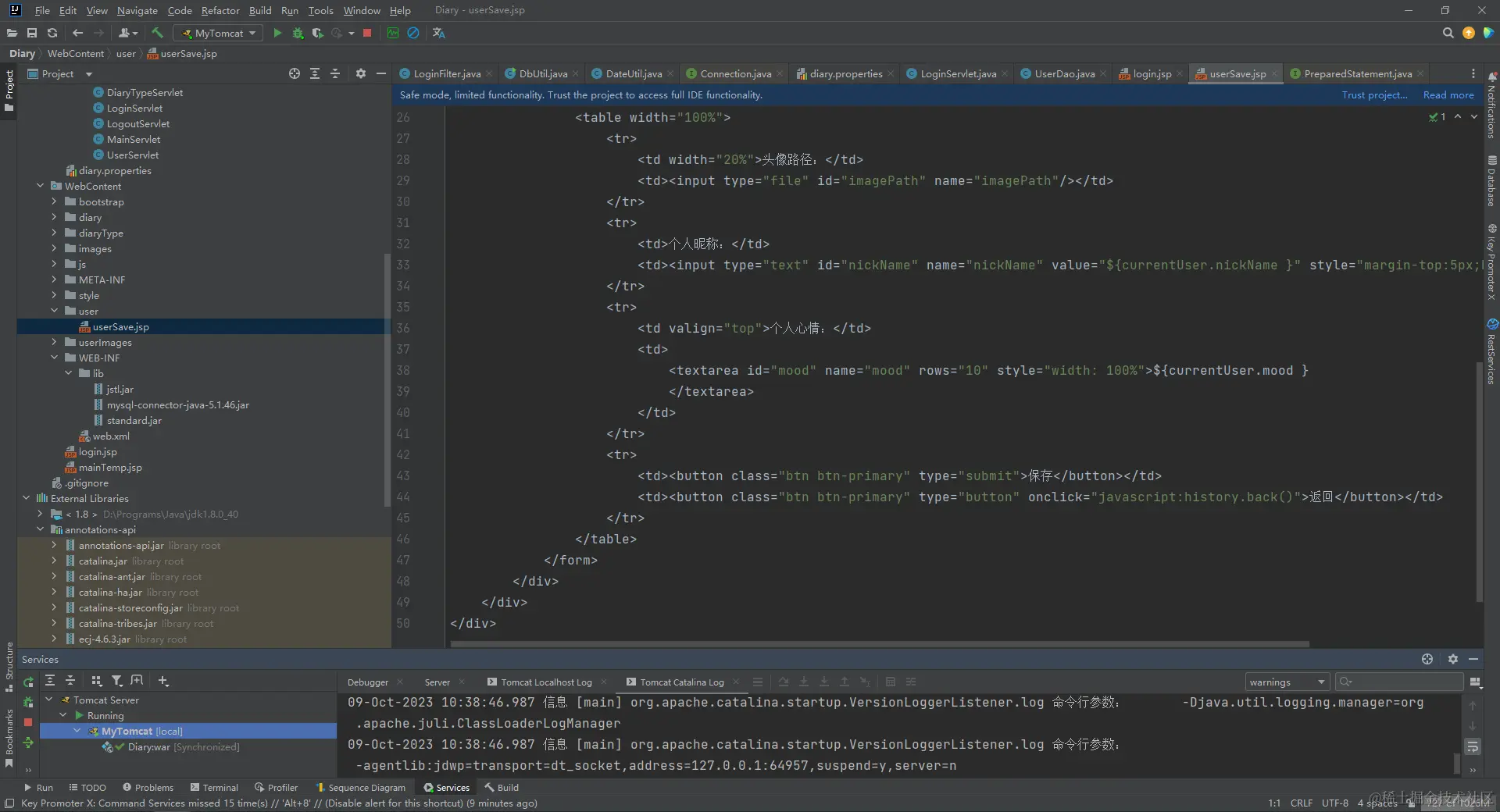
Task: Collapse the WebContent folder
Action: point(40,186)
